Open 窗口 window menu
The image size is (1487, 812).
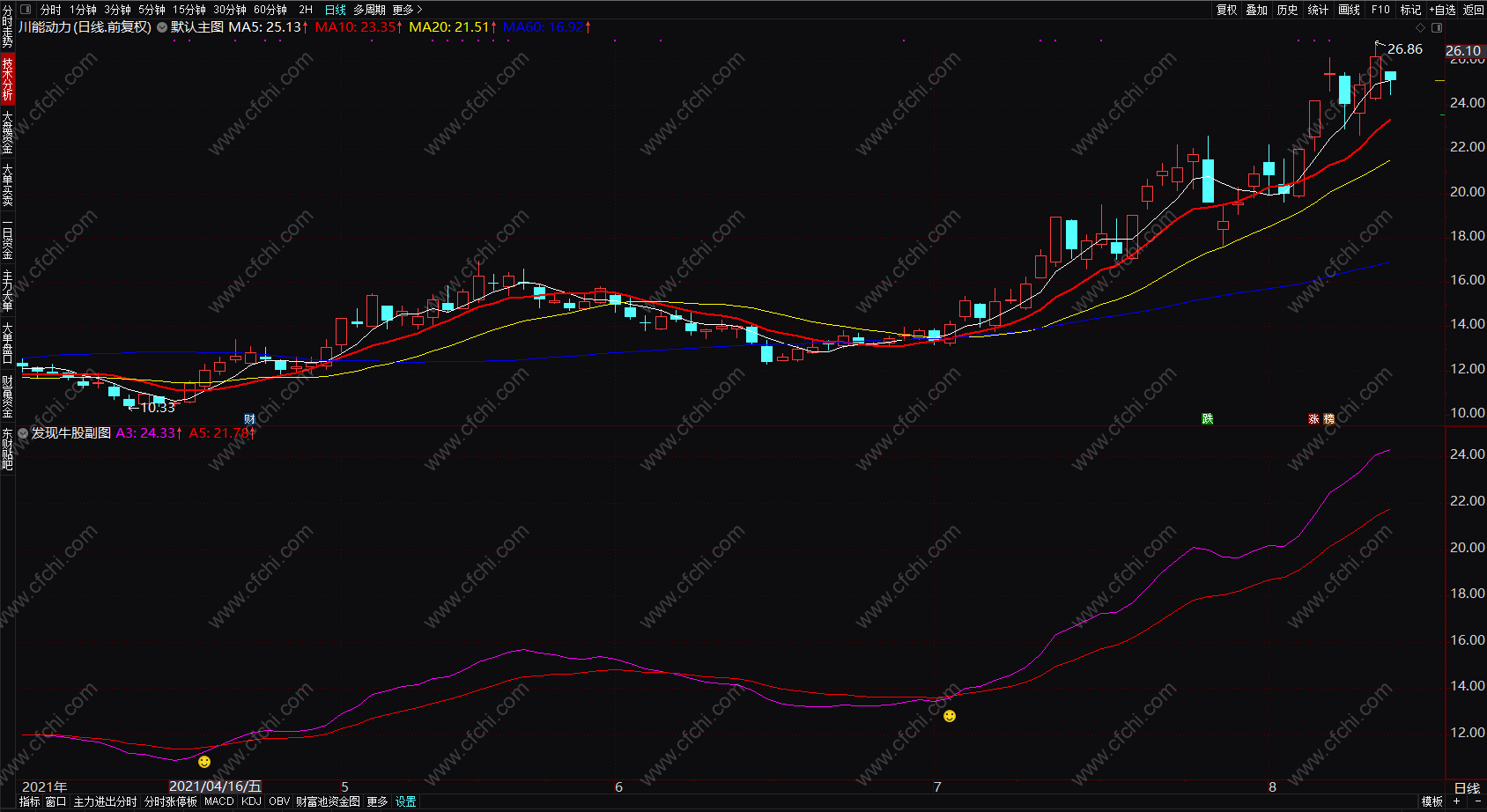point(56,802)
